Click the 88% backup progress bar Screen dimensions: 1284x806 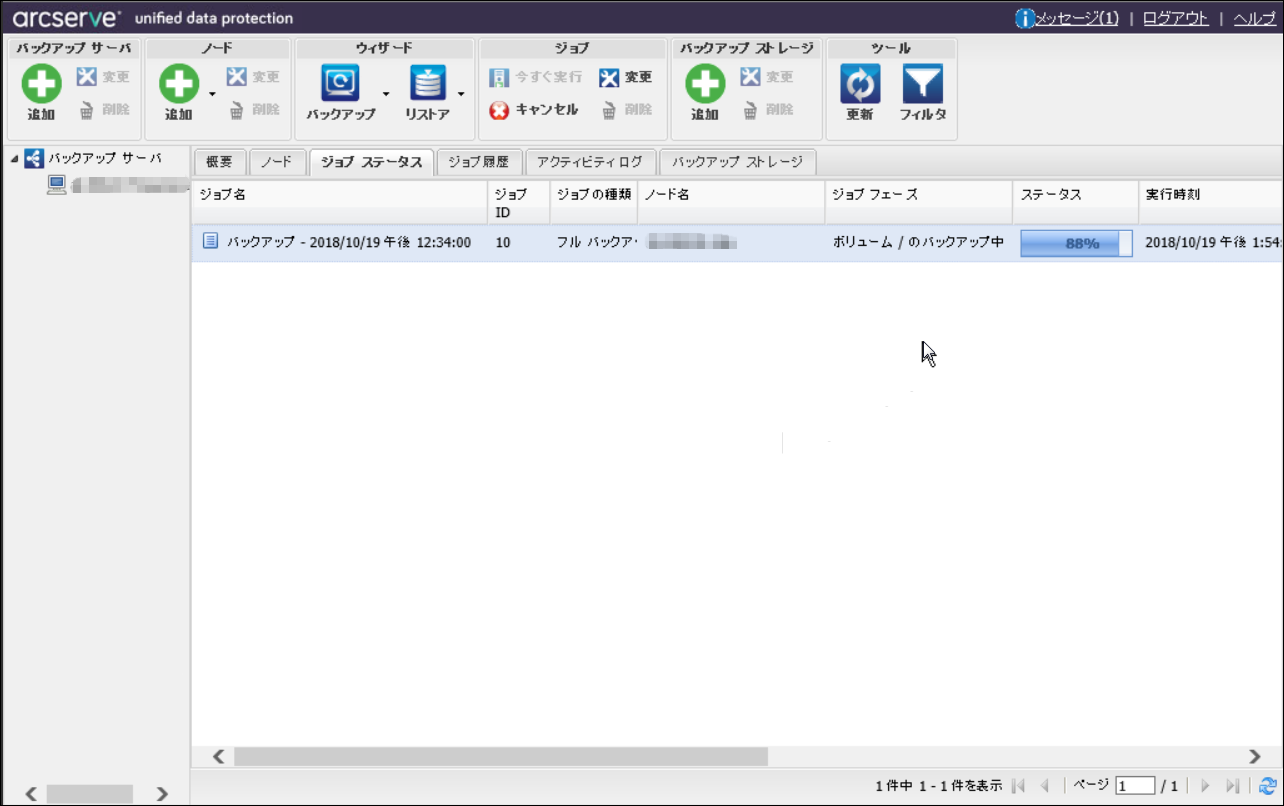click(1076, 243)
